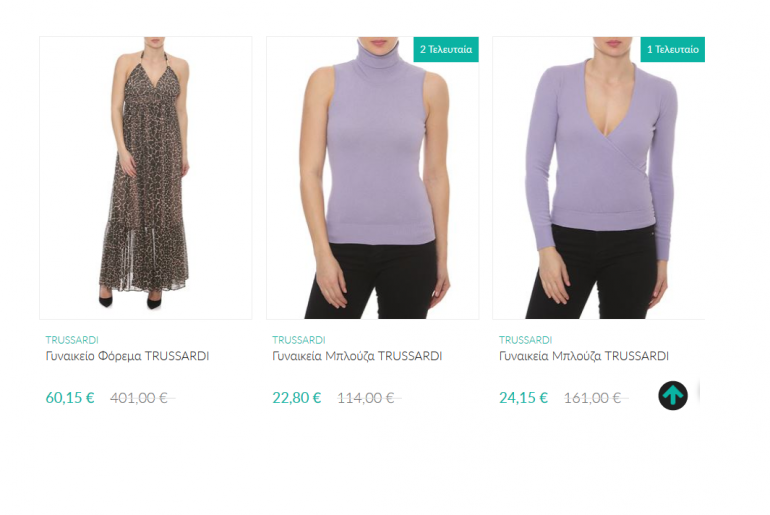Click the scroll-to-top arrow icon
770x515 pixels.
673,396
